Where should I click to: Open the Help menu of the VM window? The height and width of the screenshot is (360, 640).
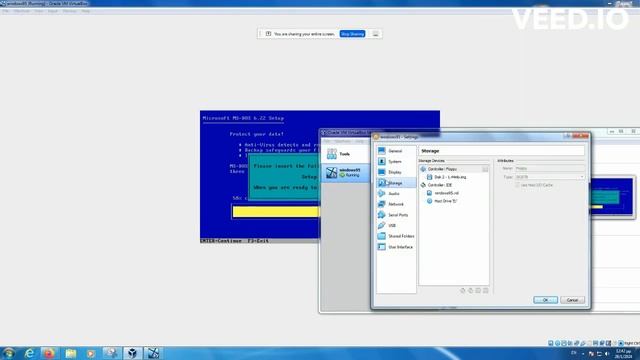85,11
